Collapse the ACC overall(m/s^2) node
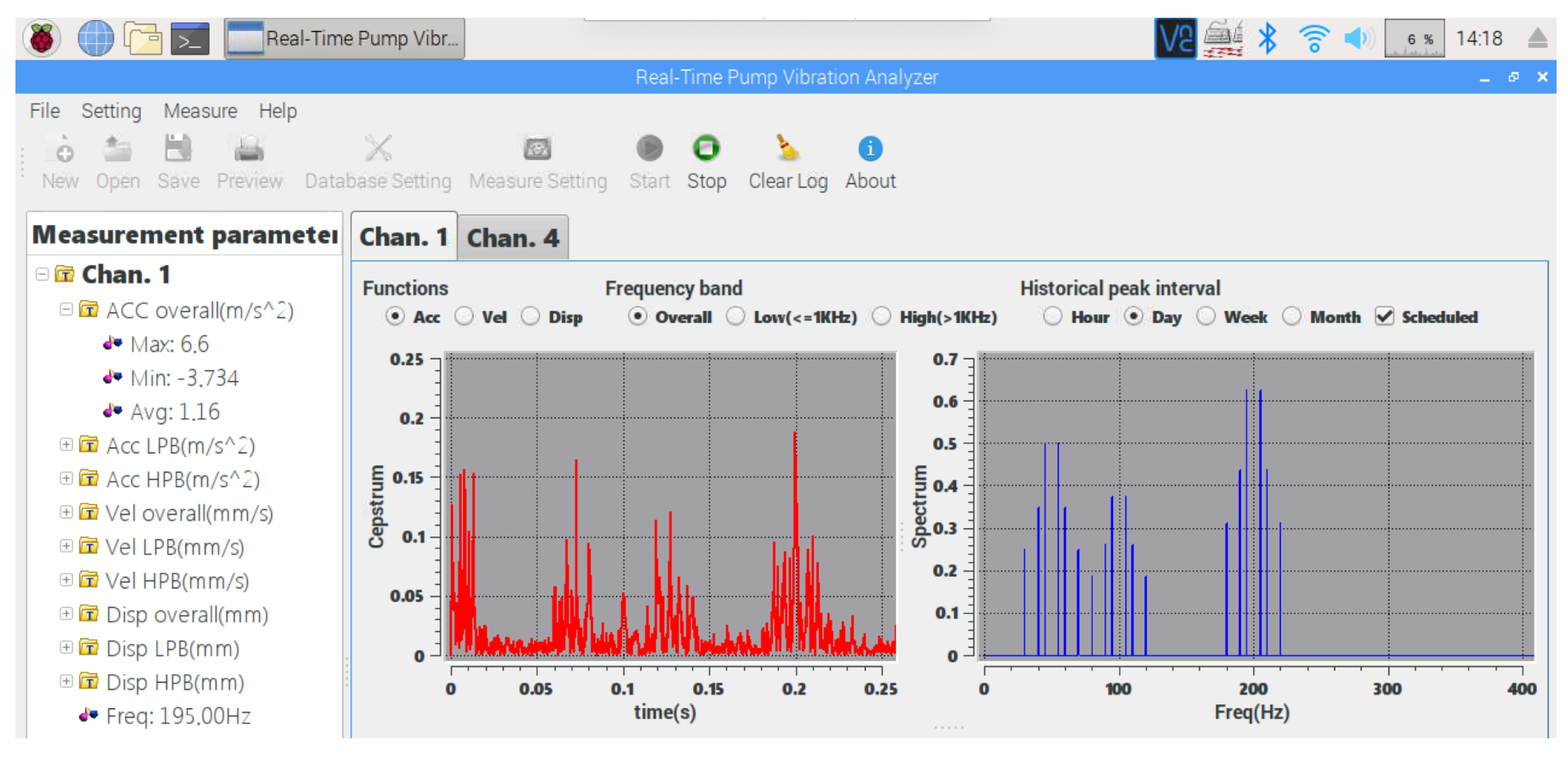The width and height of the screenshot is (1568, 760). point(66,310)
